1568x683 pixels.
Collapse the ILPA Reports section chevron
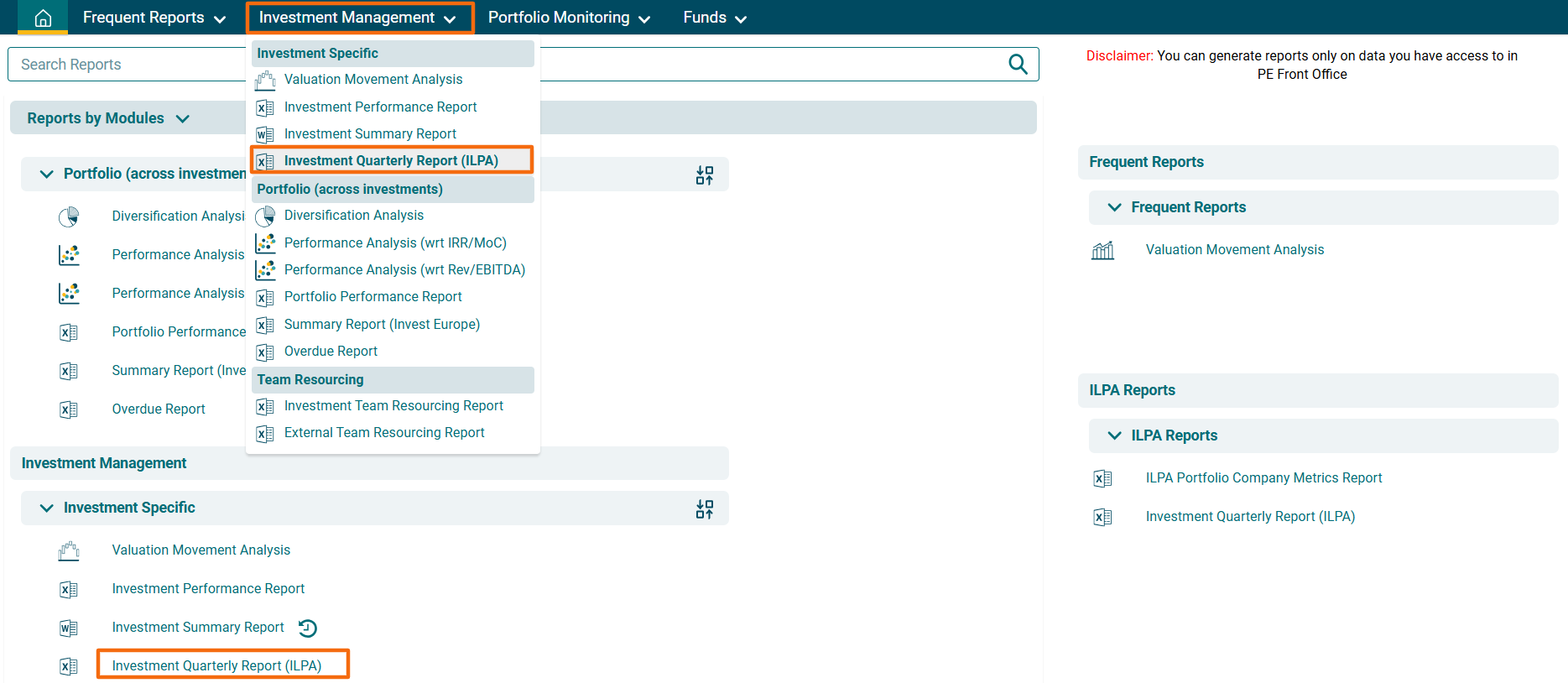click(x=1114, y=435)
